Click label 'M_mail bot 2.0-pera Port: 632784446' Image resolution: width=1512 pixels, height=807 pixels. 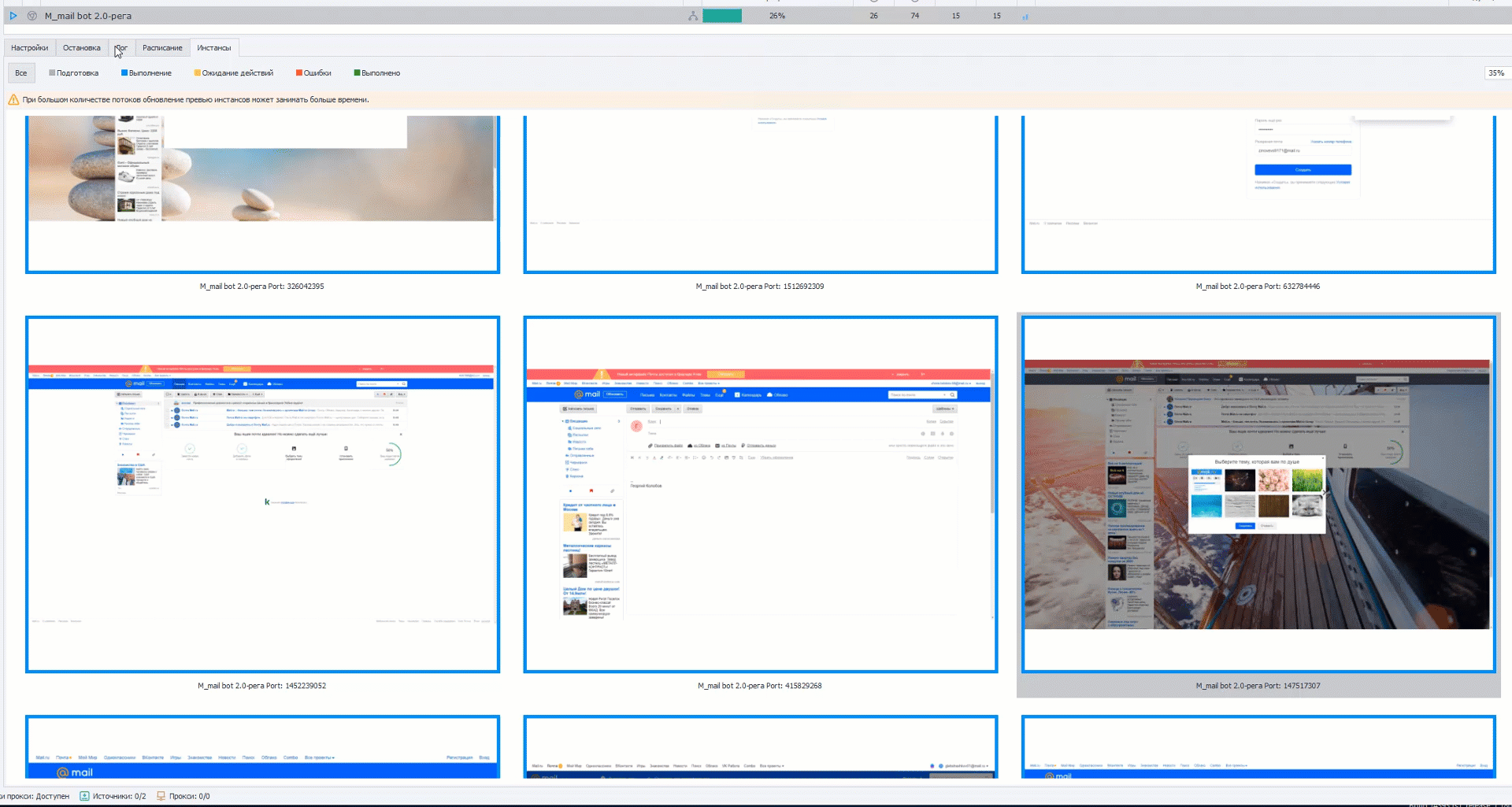pos(1258,287)
